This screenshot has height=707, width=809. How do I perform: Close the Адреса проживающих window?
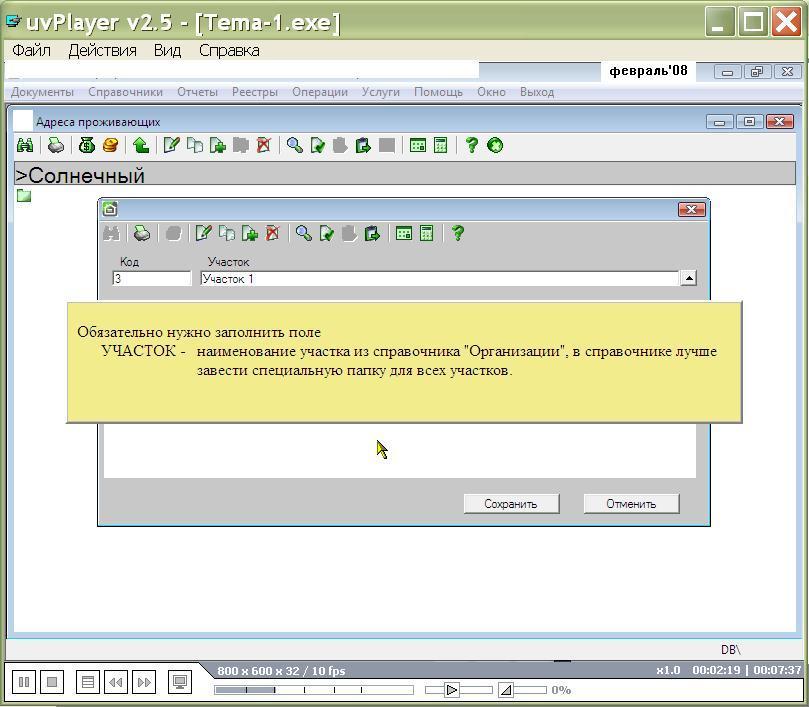pos(780,122)
